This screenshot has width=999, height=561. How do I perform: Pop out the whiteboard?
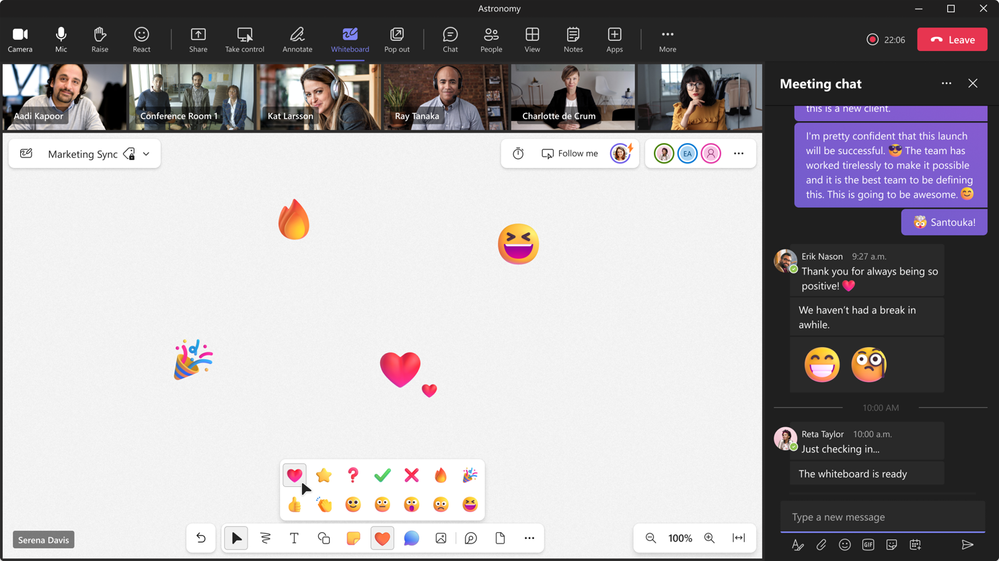pos(397,39)
